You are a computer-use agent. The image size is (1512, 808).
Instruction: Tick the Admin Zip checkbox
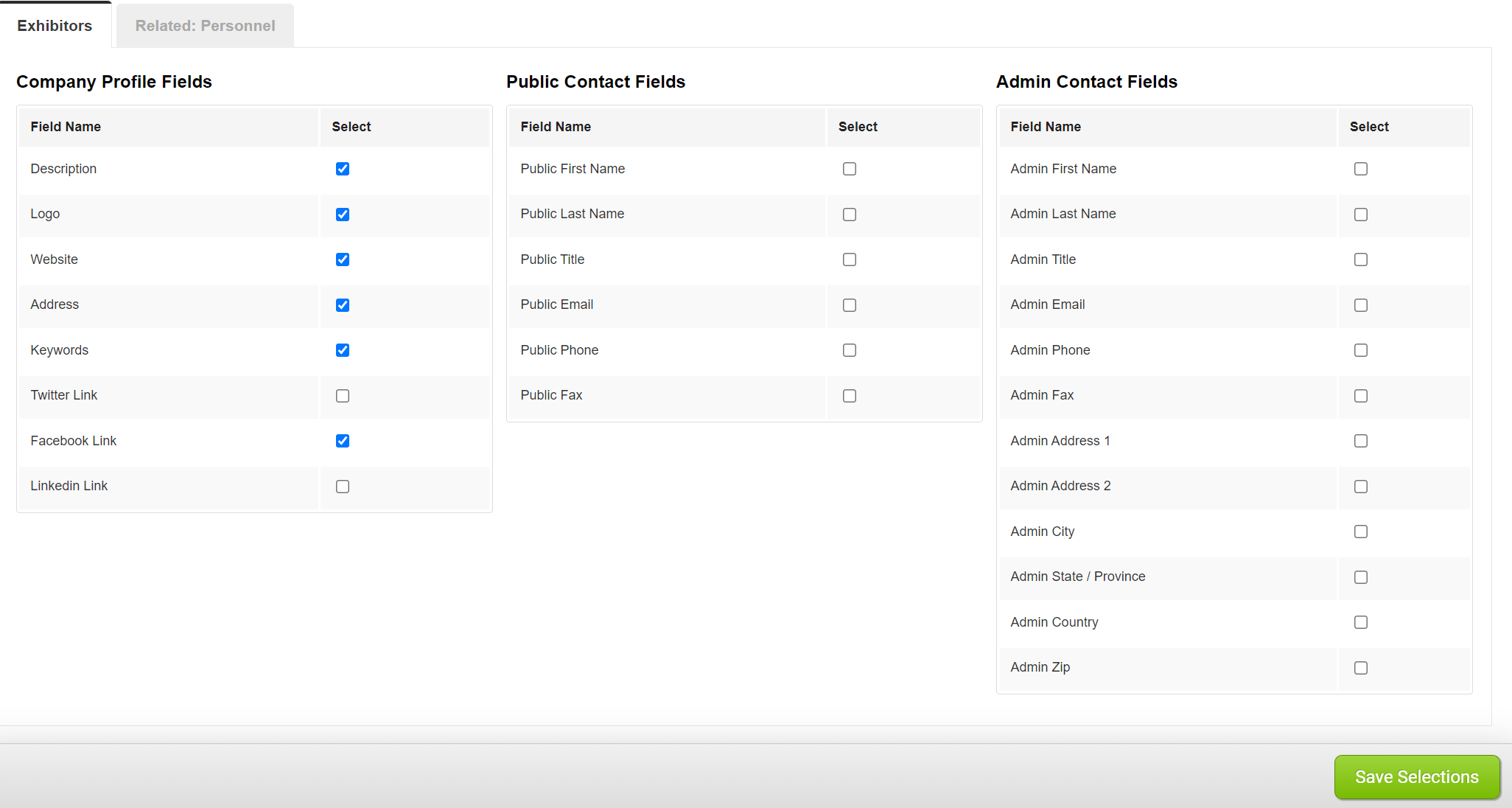pos(1361,668)
